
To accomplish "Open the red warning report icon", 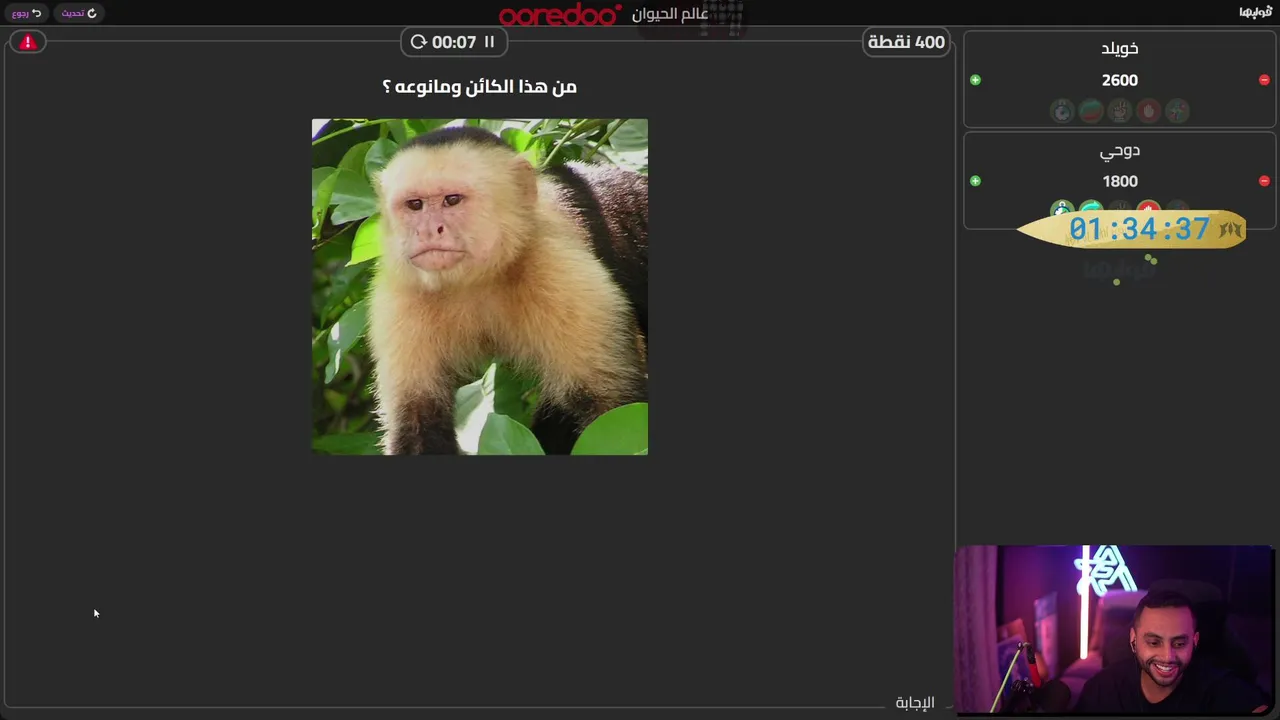I will click(x=28, y=42).
